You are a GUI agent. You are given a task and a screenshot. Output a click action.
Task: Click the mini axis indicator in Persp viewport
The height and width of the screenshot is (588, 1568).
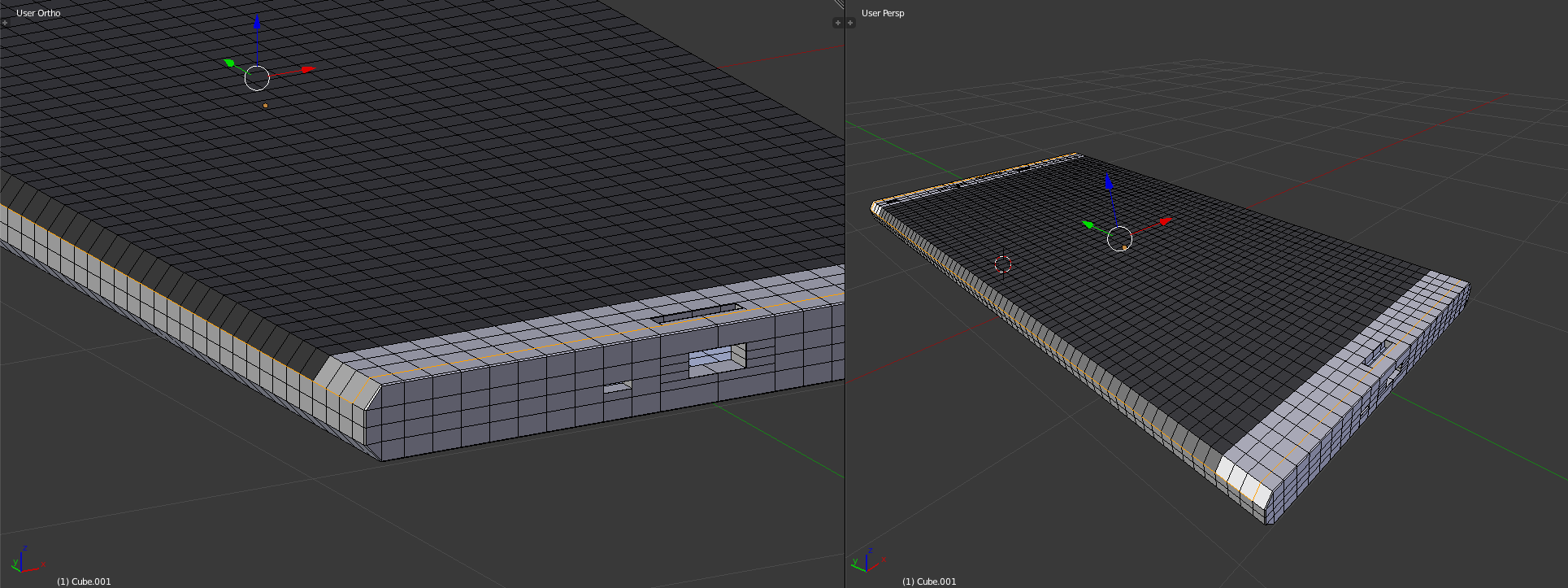point(867,560)
